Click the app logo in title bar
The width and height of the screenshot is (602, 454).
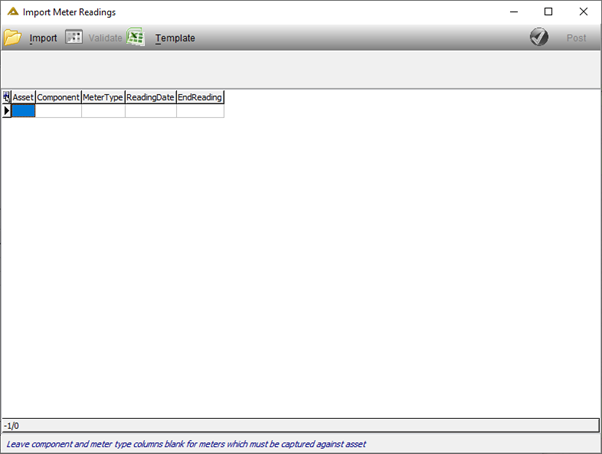pos(13,12)
